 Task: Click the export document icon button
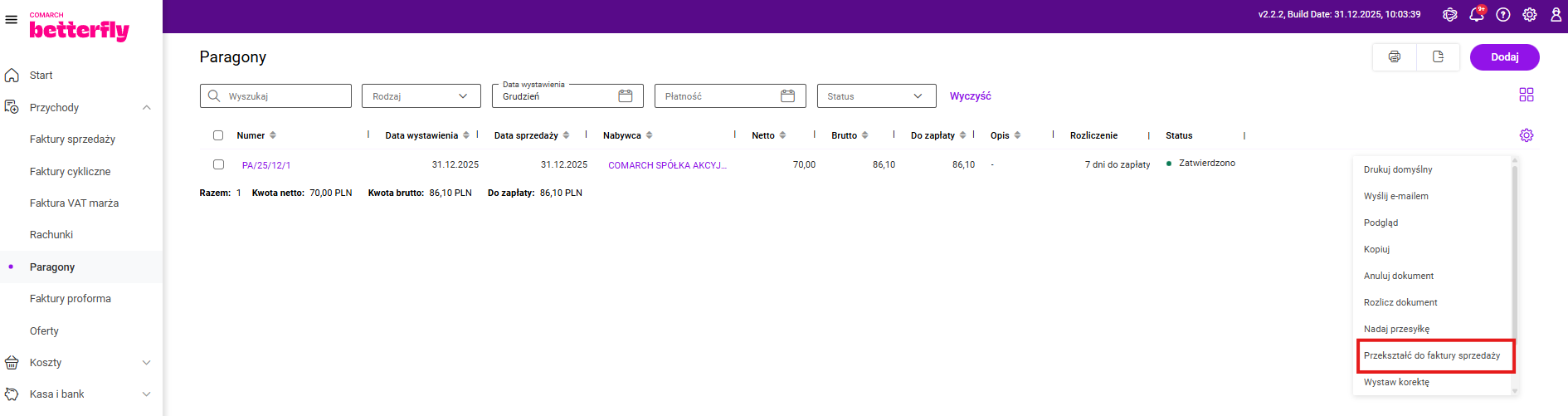click(1438, 57)
